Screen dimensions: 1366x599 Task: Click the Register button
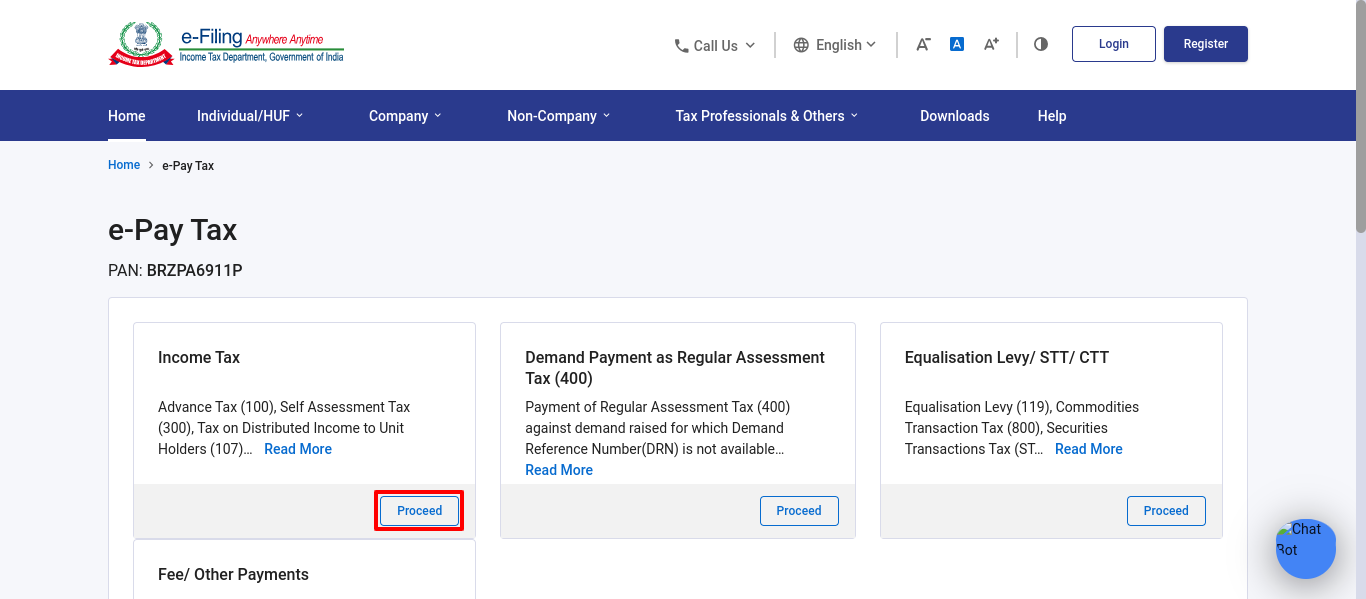click(1206, 44)
